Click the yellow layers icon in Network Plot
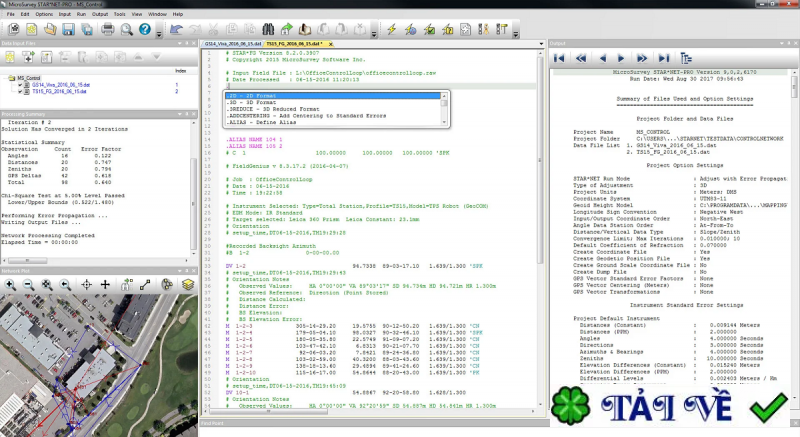Image resolution: width=800 pixels, height=437 pixels. [187, 284]
